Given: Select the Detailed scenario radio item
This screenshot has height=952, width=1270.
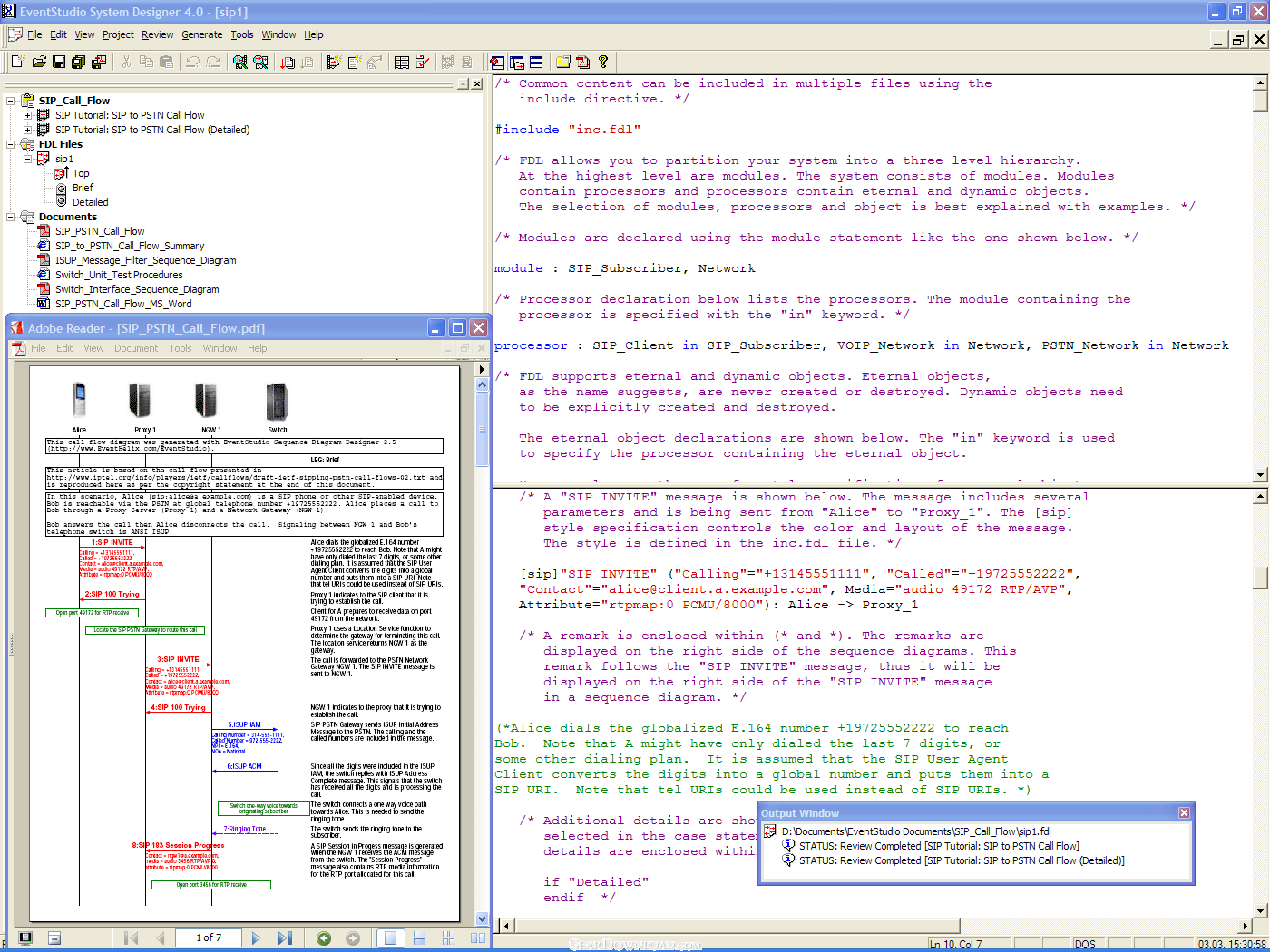Looking at the screenshot, I should click(90, 202).
